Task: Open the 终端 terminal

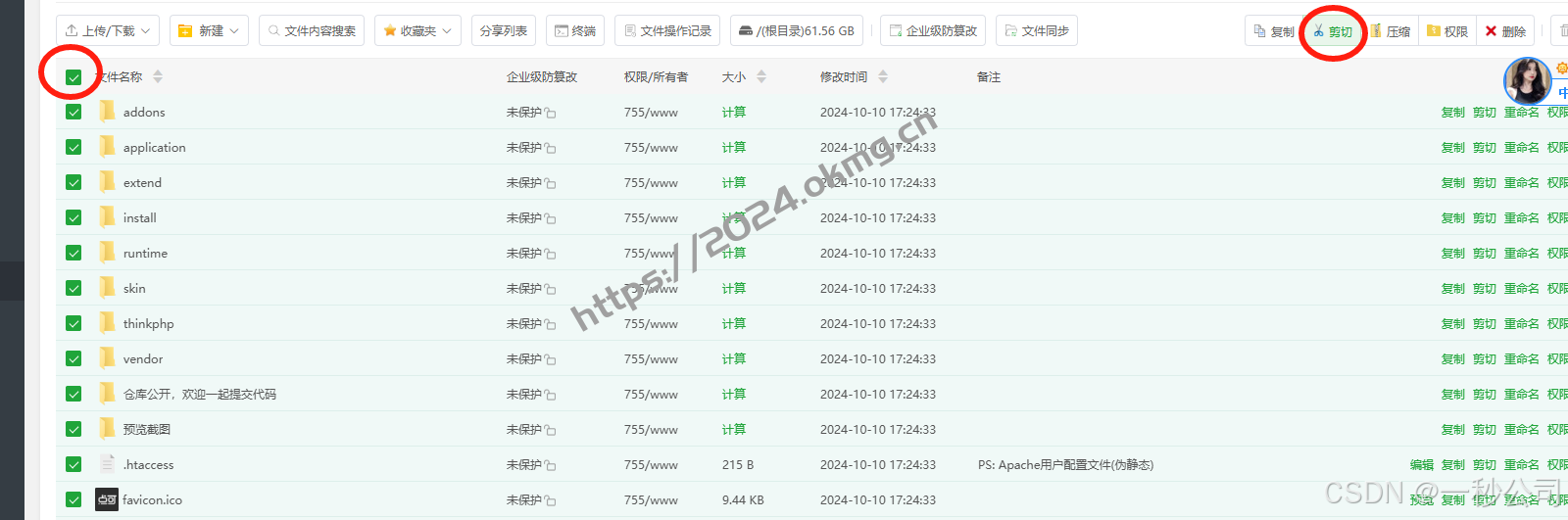Action: [575, 30]
